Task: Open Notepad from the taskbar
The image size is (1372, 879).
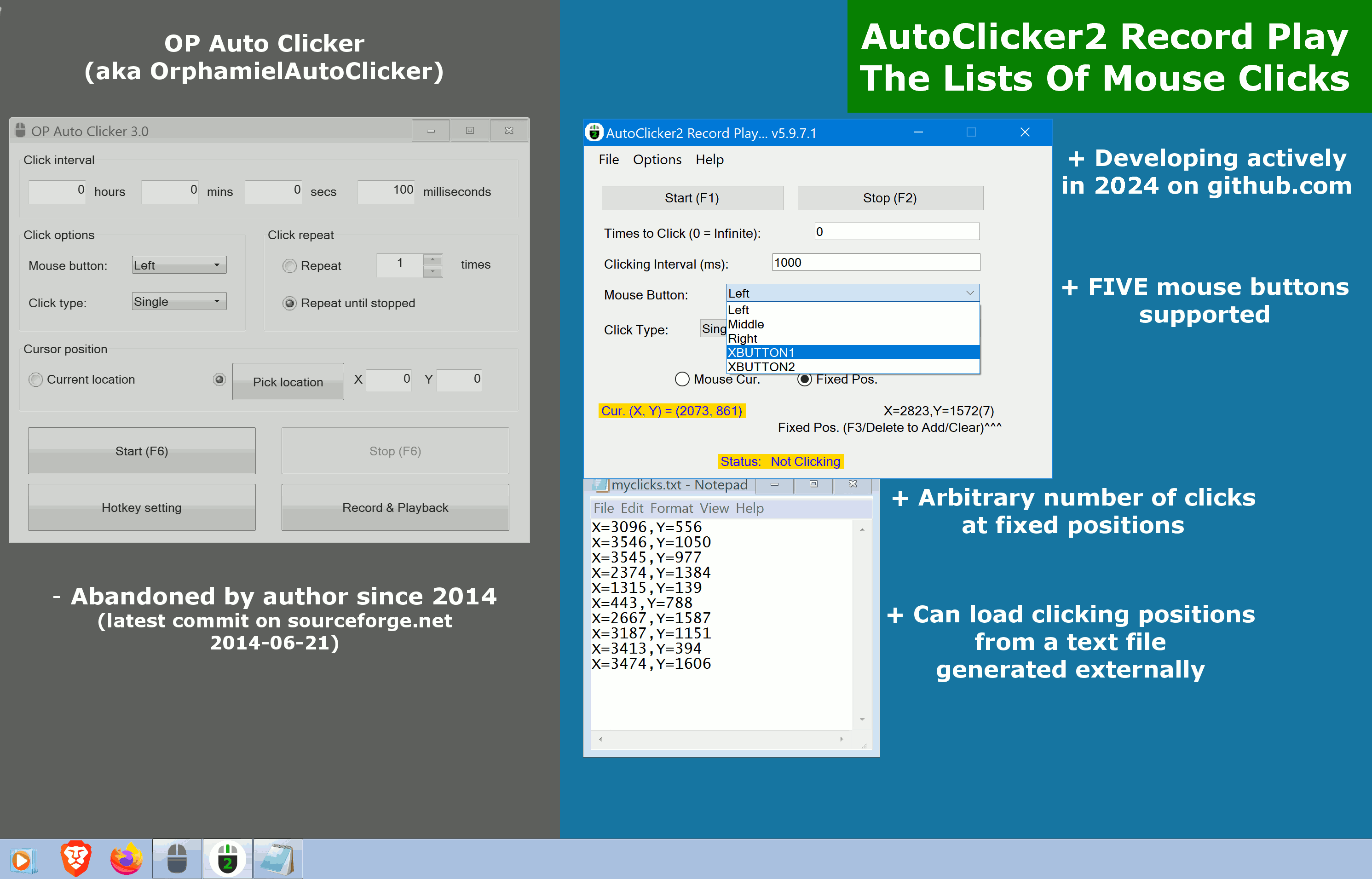Action: click(279, 858)
